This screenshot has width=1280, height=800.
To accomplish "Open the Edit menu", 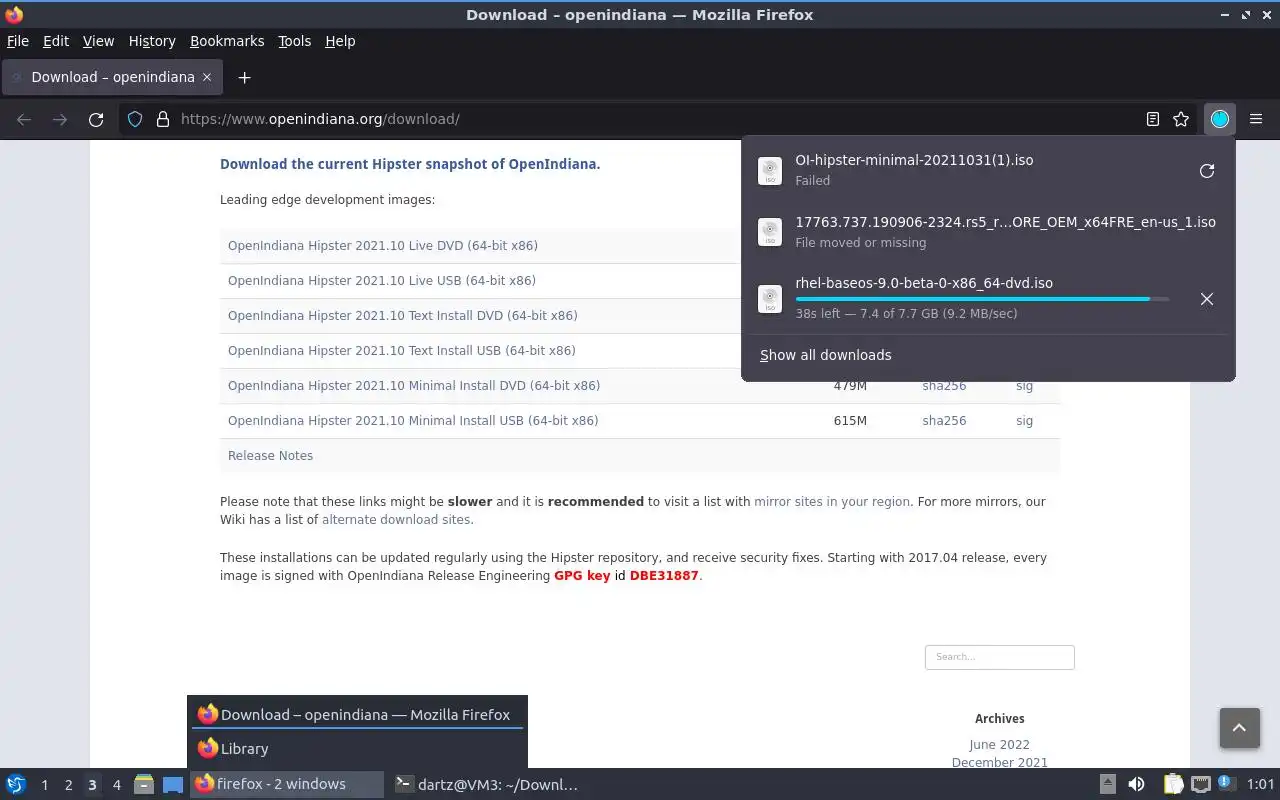I will (x=56, y=41).
